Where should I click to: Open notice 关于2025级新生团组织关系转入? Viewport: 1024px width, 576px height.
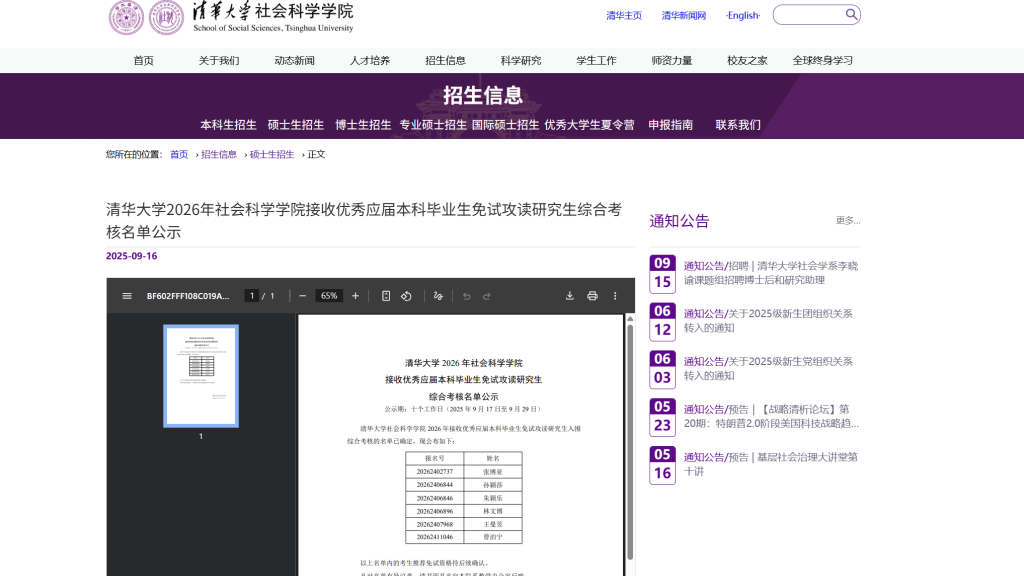pos(769,321)
